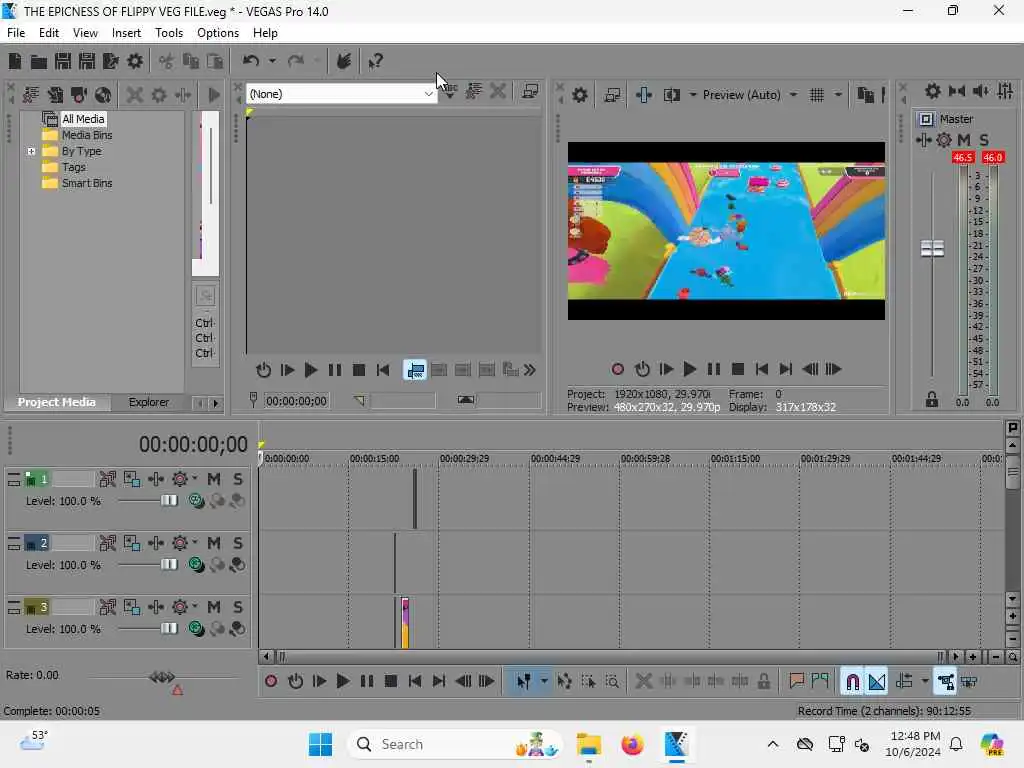Save the project using the floppy icon

click(63, 61)
